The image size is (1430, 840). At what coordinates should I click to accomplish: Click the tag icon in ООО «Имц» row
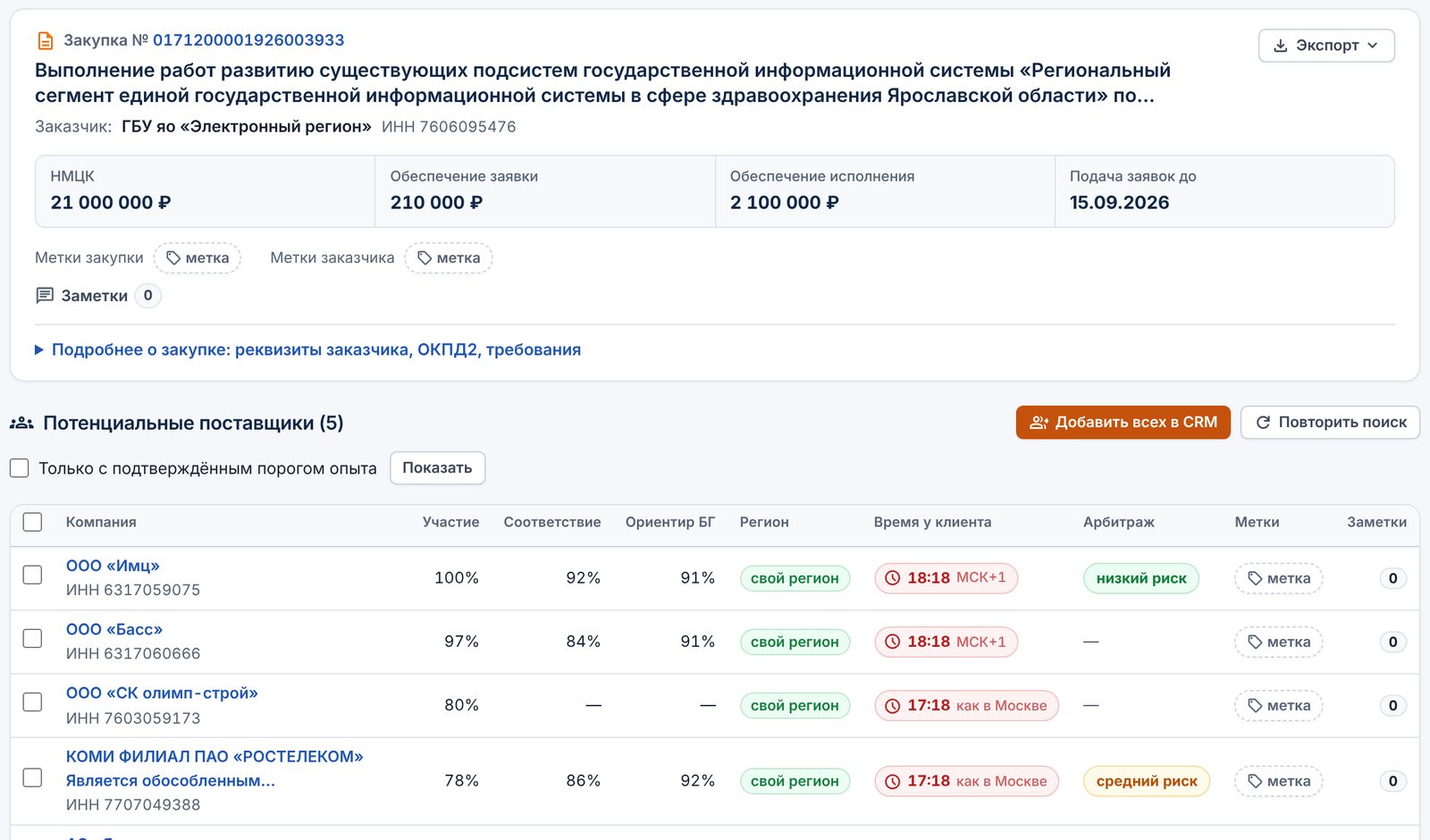point(1255,579)
